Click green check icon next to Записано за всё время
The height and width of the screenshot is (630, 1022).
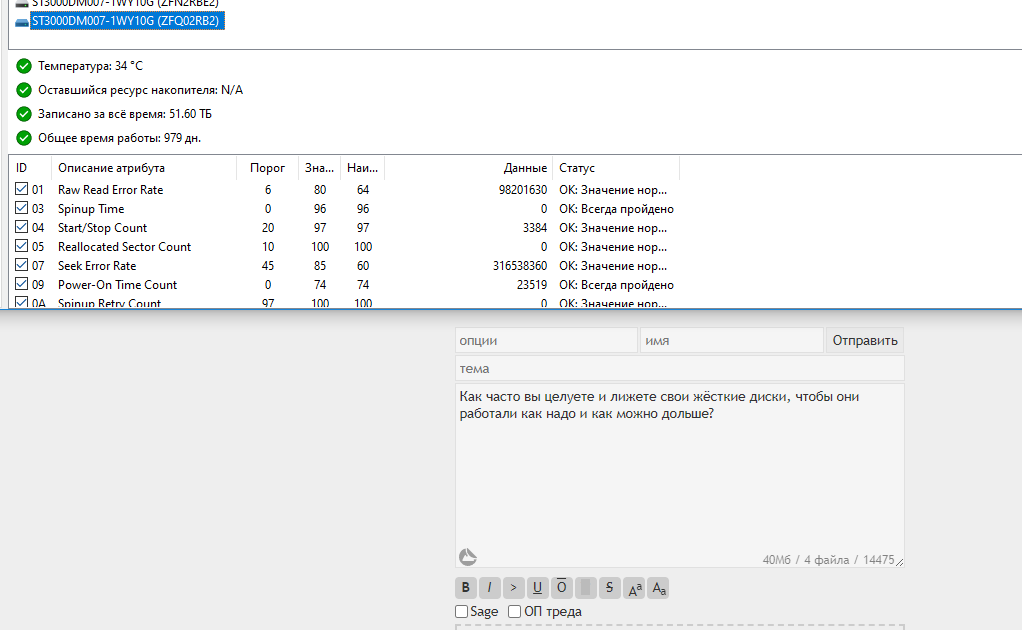24,114
